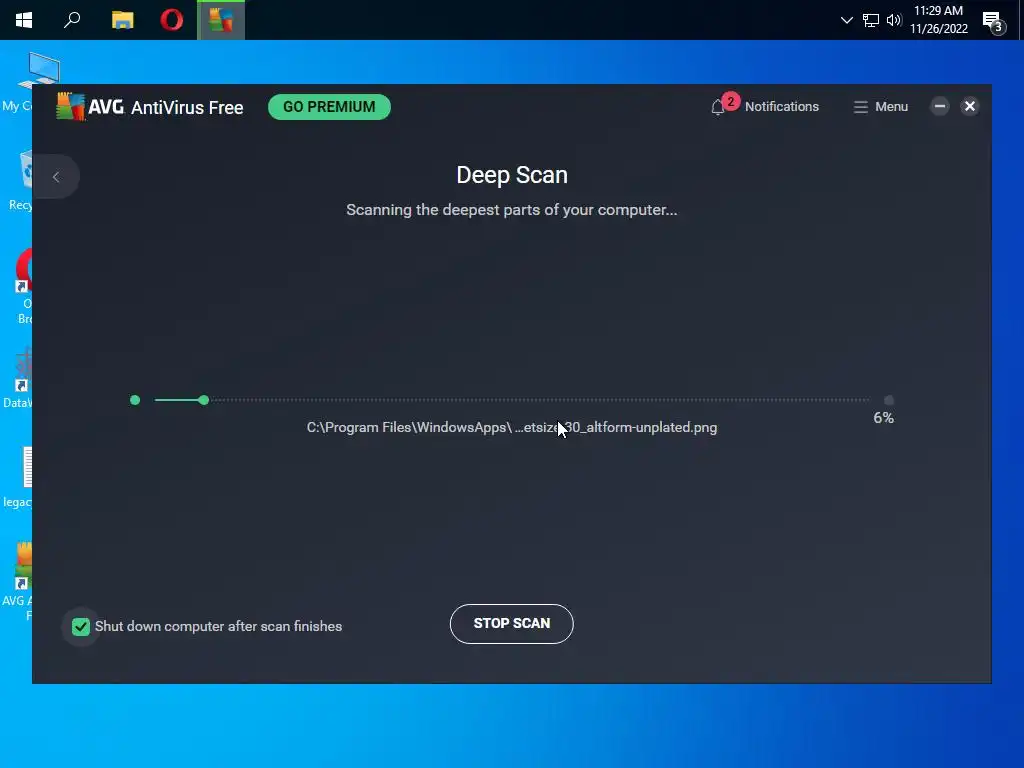
Task: Open the hamburger Menu
Action: tap(880, 106)
